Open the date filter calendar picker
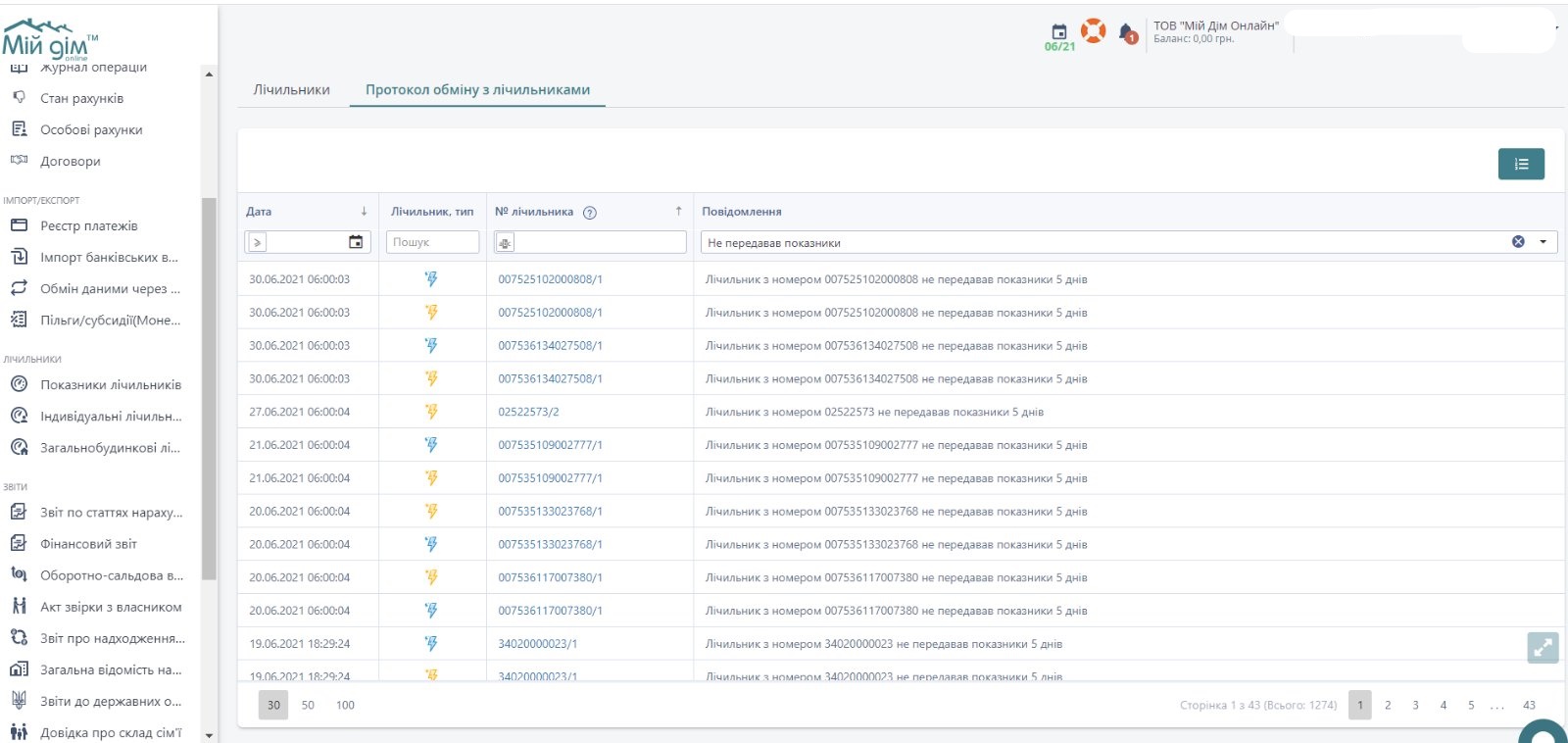This screenshot has height=743, width=1568. [x=356, y=242]
